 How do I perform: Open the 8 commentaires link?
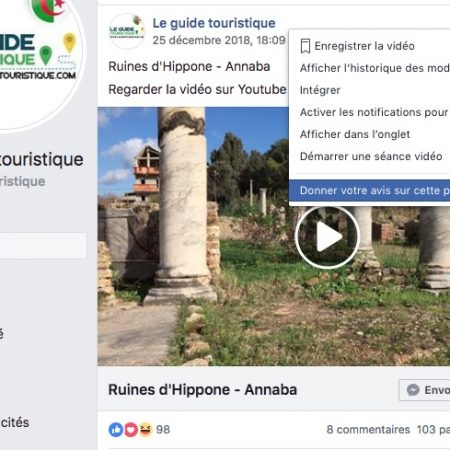[x=368, y=429]
